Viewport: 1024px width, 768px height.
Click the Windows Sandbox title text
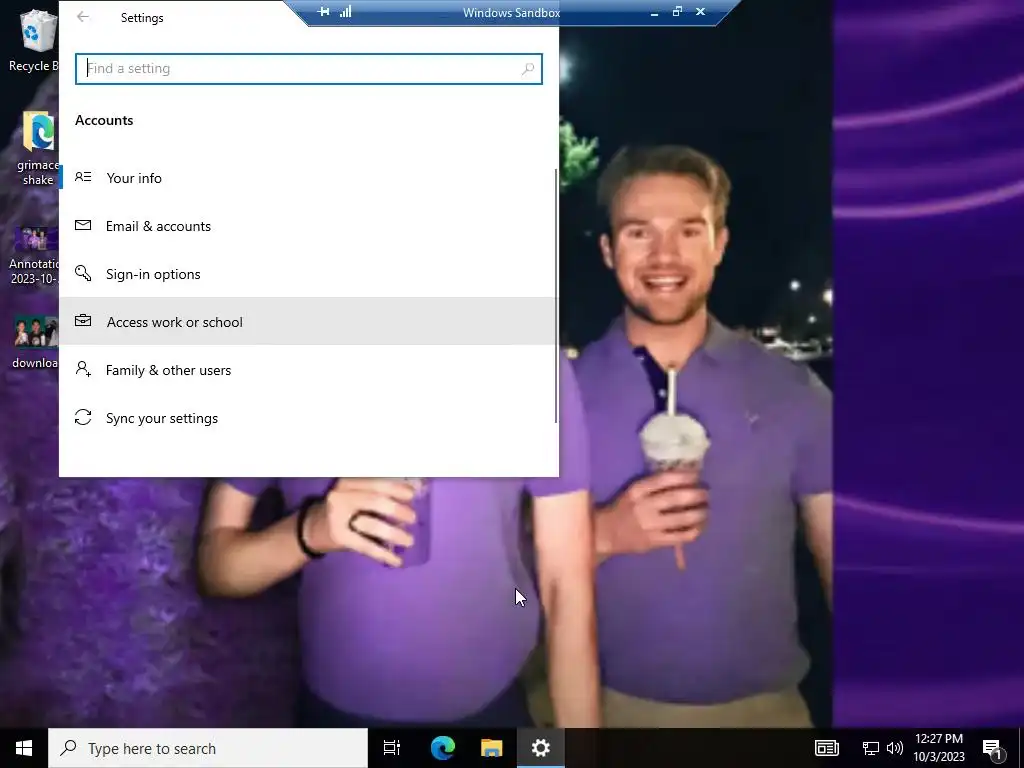[511, 12]
